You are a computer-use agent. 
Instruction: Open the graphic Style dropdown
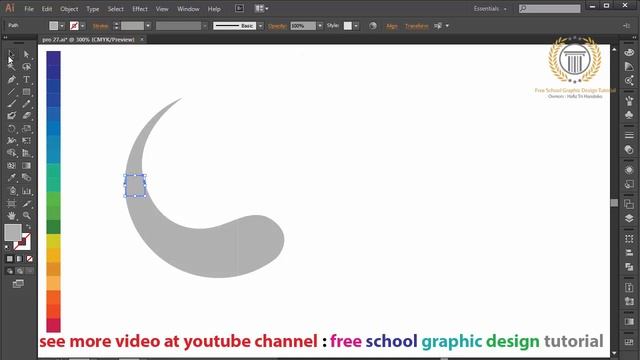[x=356, y=26]
